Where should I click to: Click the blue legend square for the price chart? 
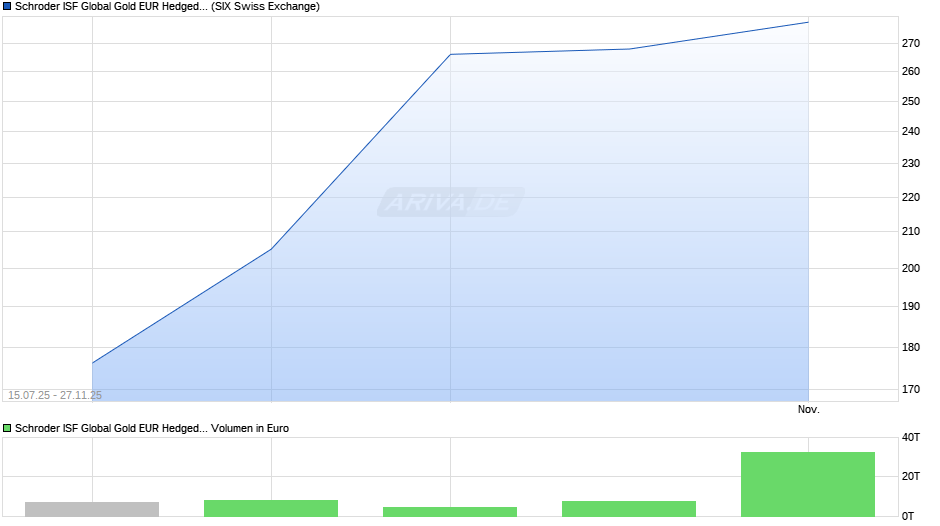pyautogui.click(x=7, y=7)
